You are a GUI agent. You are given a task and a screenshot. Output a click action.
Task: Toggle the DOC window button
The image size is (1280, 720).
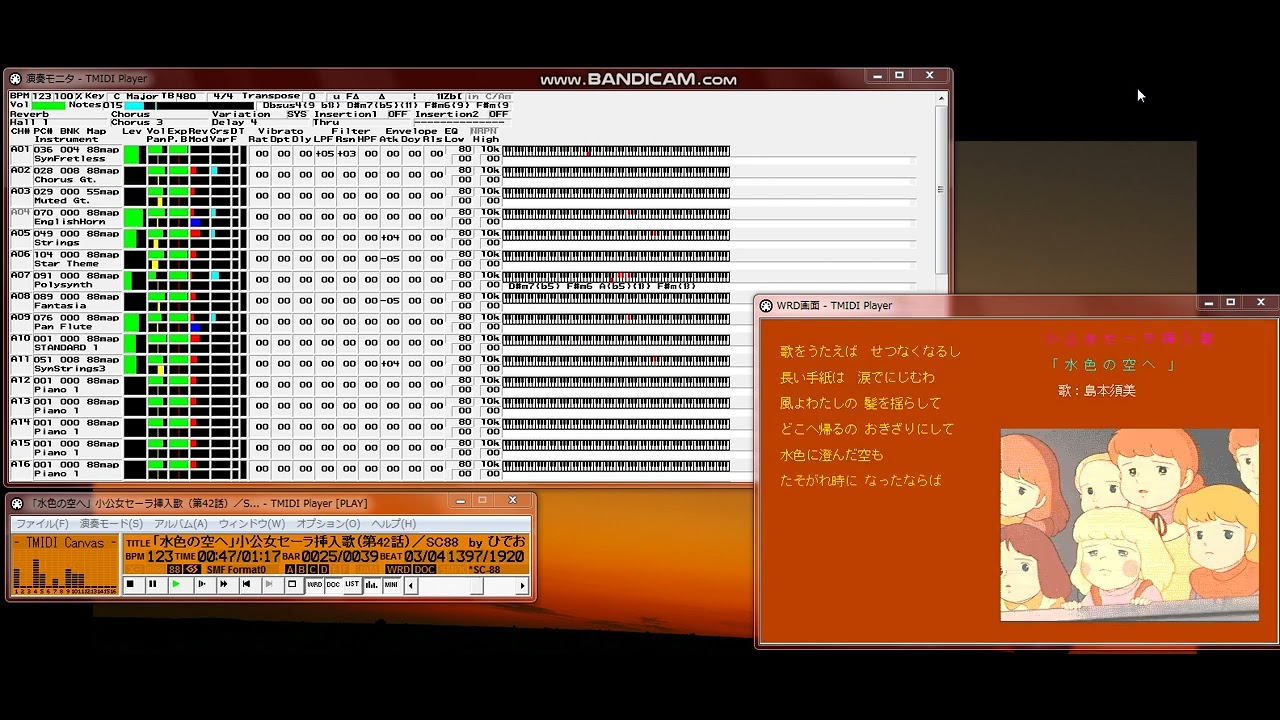pyautogui.click(x=333, y=584)
